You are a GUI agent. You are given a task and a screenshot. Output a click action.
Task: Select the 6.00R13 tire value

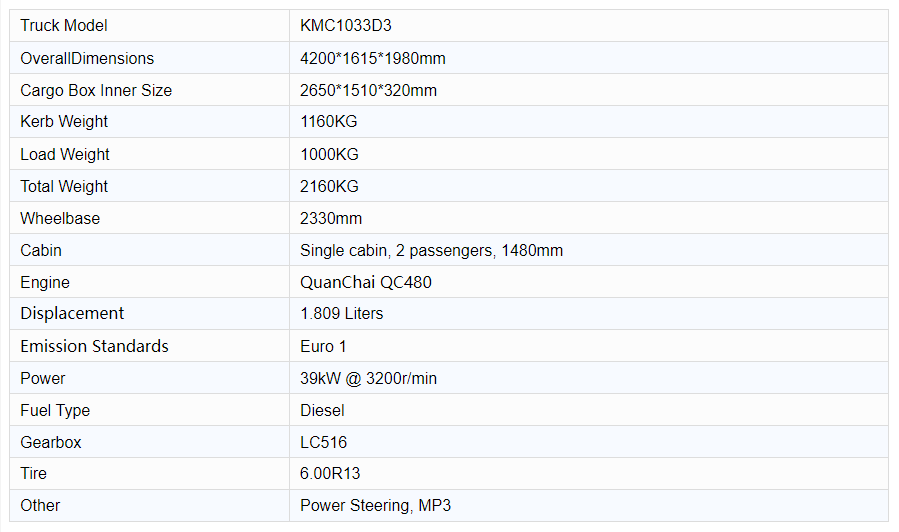click(x=330, y=474)
